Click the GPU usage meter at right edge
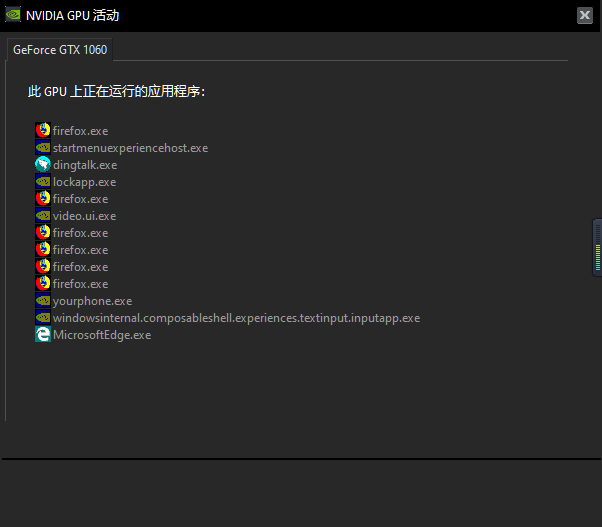 [x=597, y=247]
